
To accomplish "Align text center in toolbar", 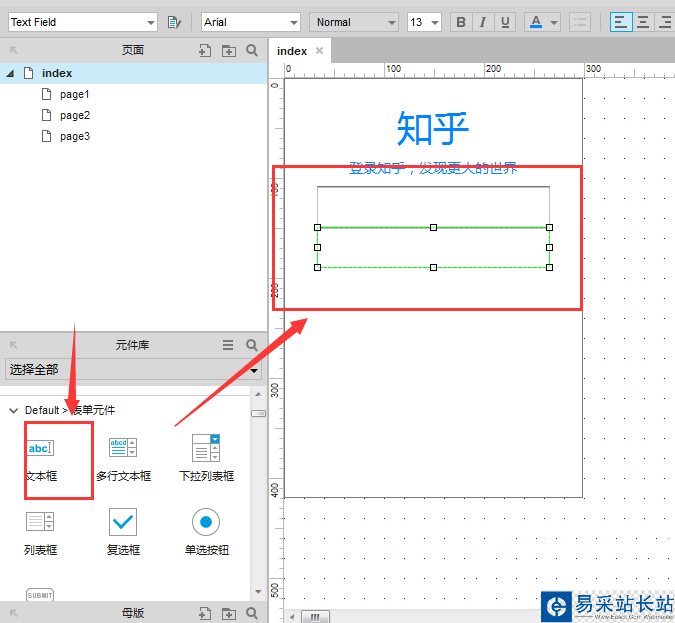I will tap(643, 22).
